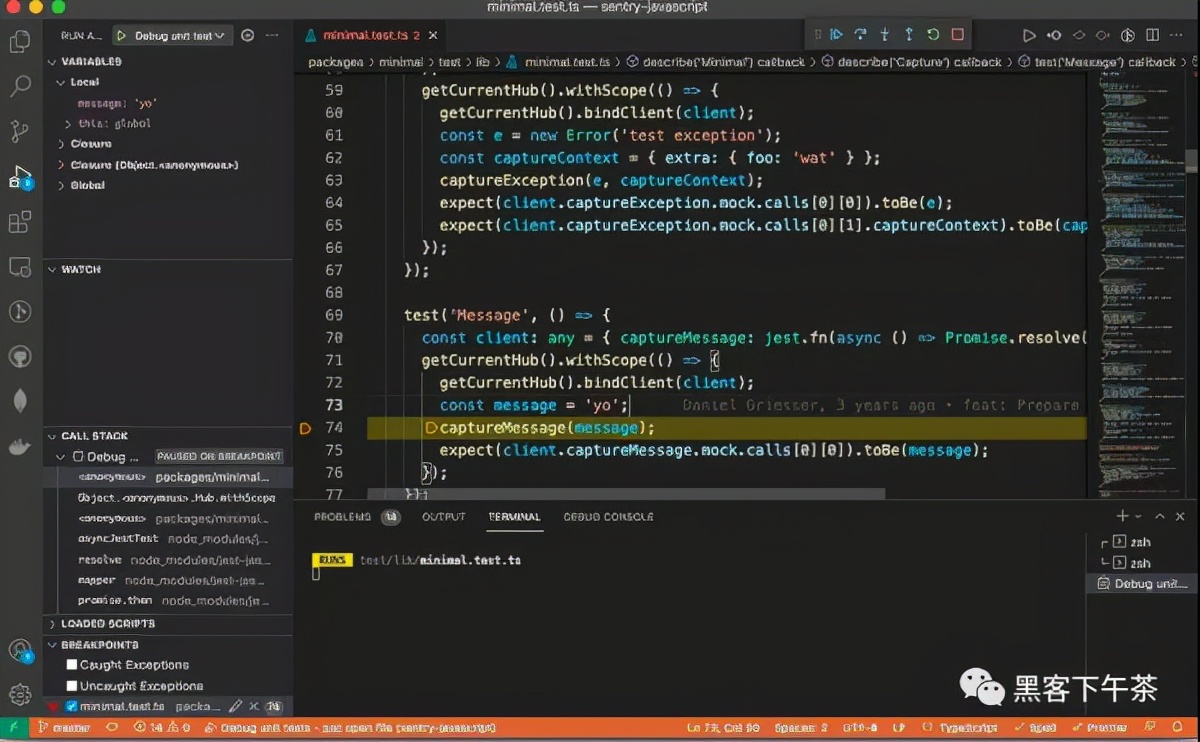Click Continue in the debug toolbar
This screenshot has height=742, width=1200.
[x=836, y=35]
